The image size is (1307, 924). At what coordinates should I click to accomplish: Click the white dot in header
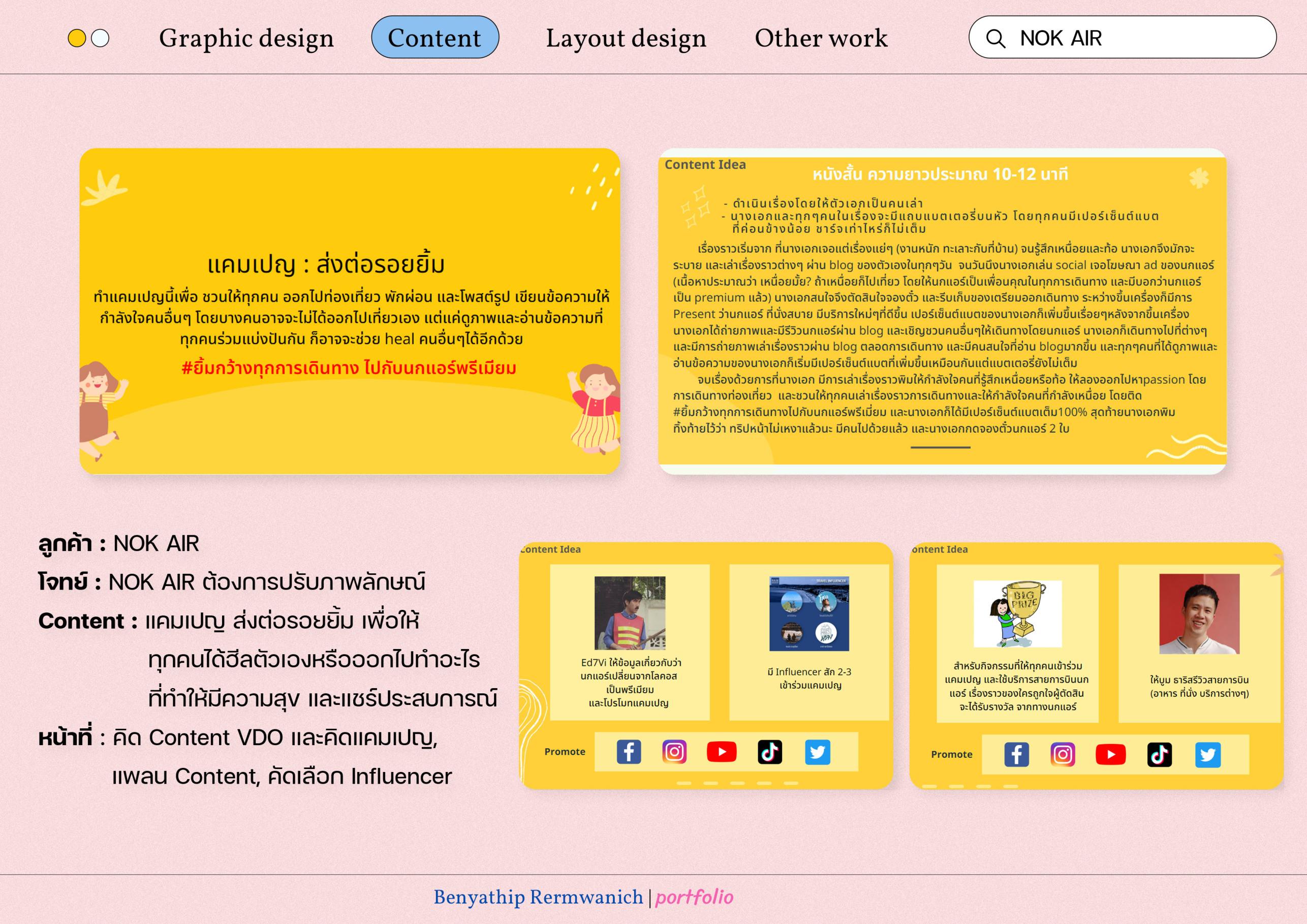[x=100, y=38]
